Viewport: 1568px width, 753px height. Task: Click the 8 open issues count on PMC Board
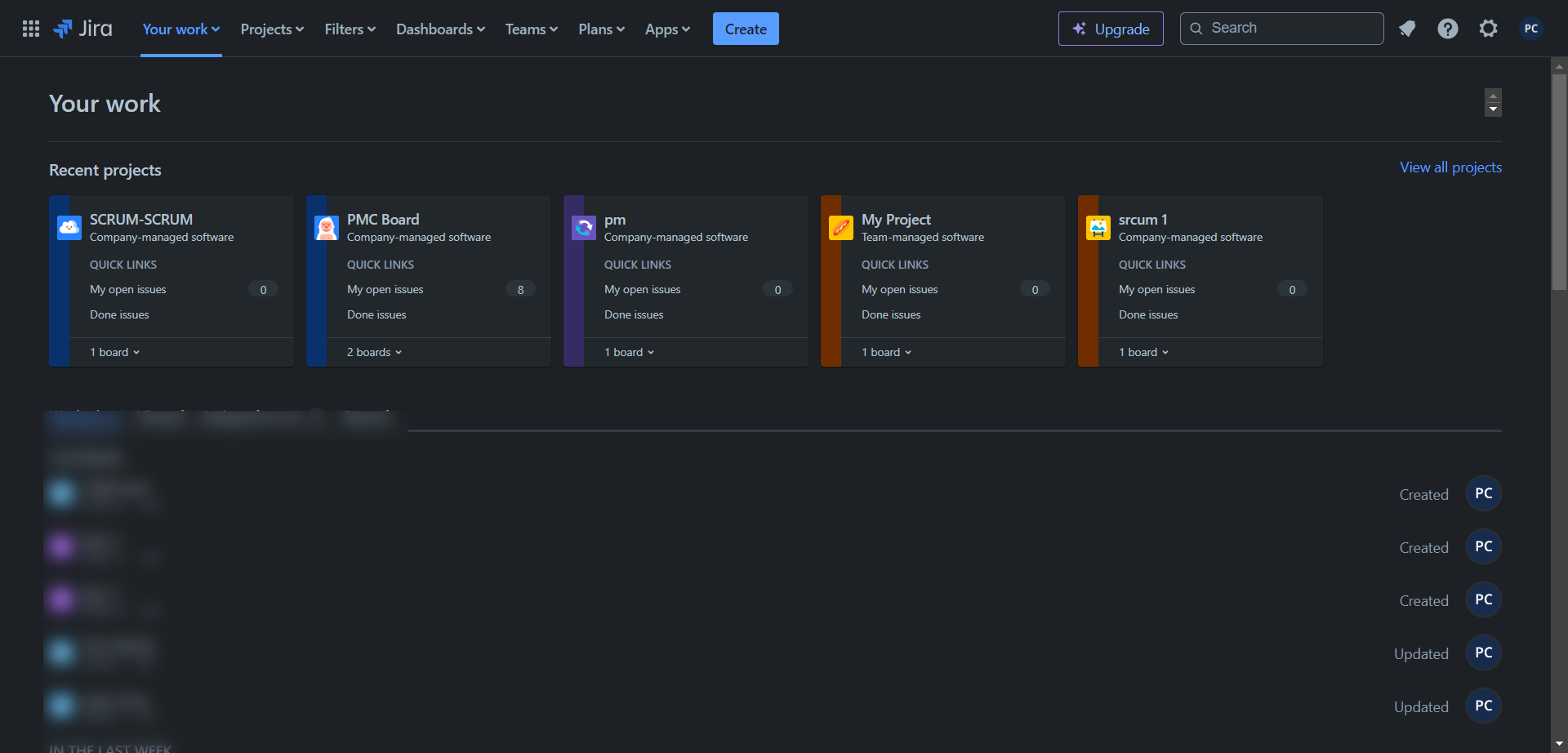click(x=520, y=289)
